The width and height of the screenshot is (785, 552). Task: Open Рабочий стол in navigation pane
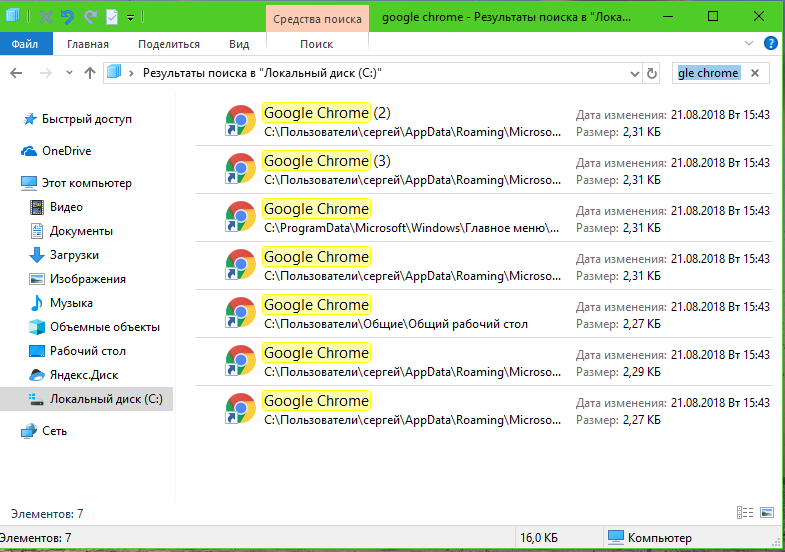pyautogui.click(x=88, y=351)
